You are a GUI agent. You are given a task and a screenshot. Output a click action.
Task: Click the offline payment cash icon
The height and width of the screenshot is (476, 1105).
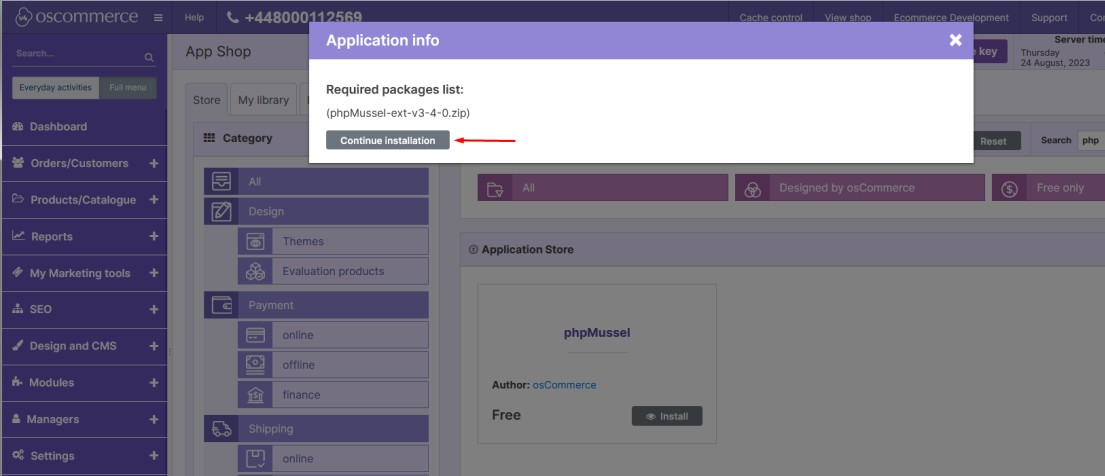click(255, 365)
